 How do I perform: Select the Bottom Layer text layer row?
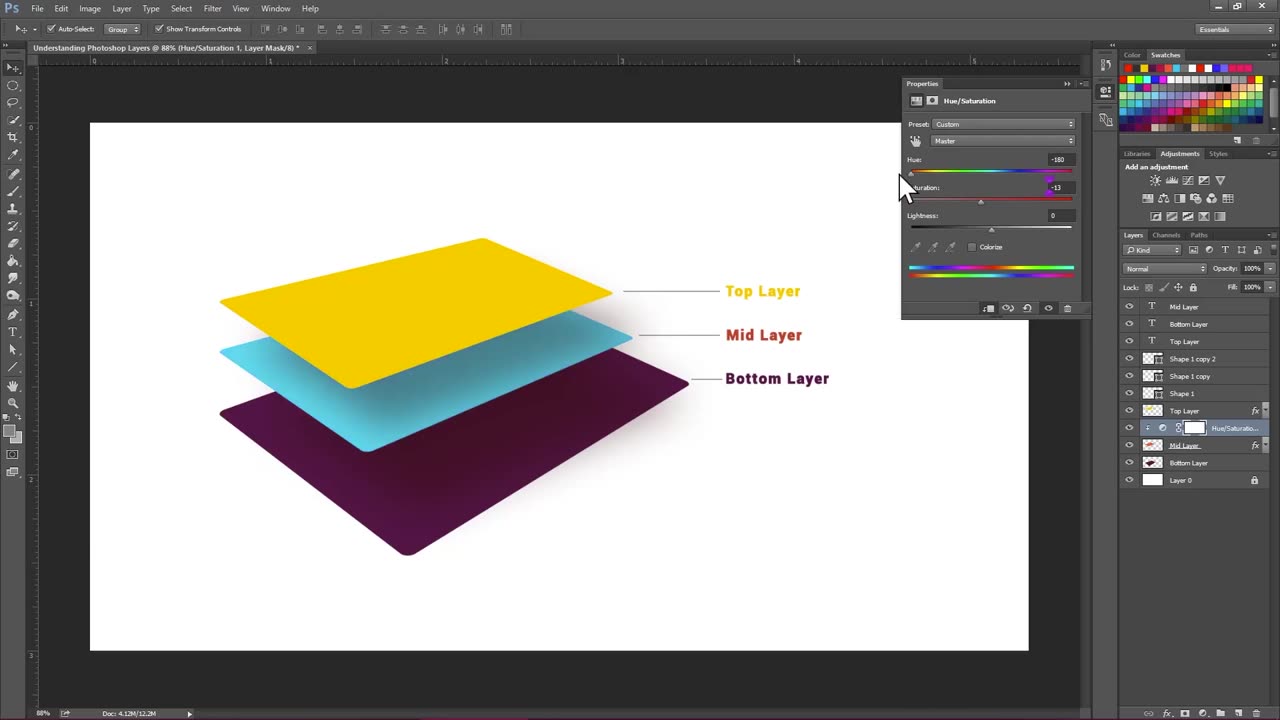coord(1197,324)
